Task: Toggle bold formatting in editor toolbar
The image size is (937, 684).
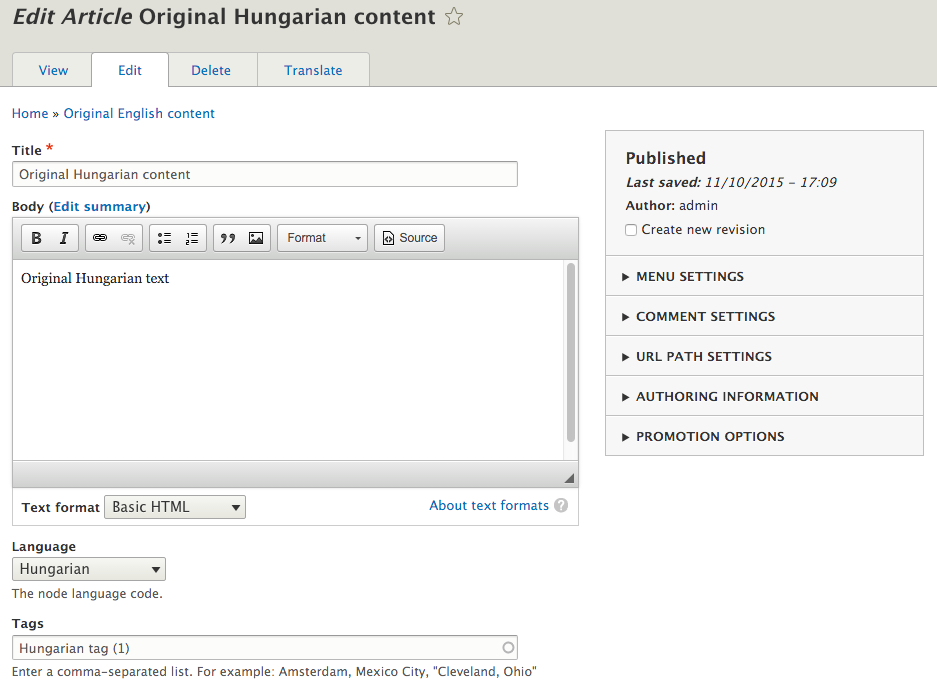Action: coord(36,238)
